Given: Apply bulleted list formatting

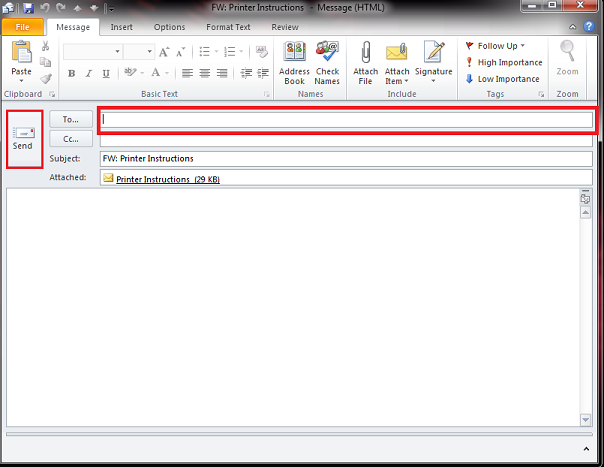Looking at the screenshot, I should click(x=205, y=52).
